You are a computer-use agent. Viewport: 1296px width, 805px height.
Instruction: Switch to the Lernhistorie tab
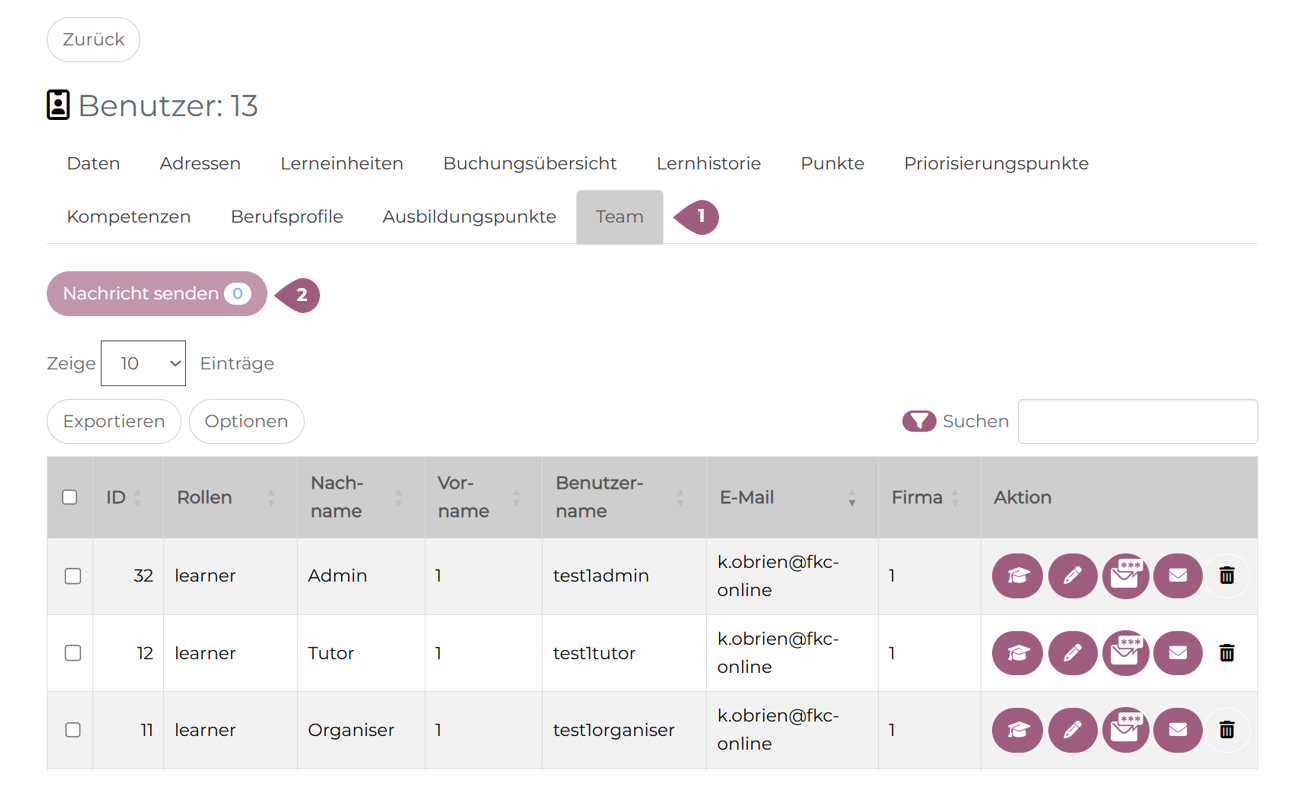pyautogui.click(x=708, y=163)
